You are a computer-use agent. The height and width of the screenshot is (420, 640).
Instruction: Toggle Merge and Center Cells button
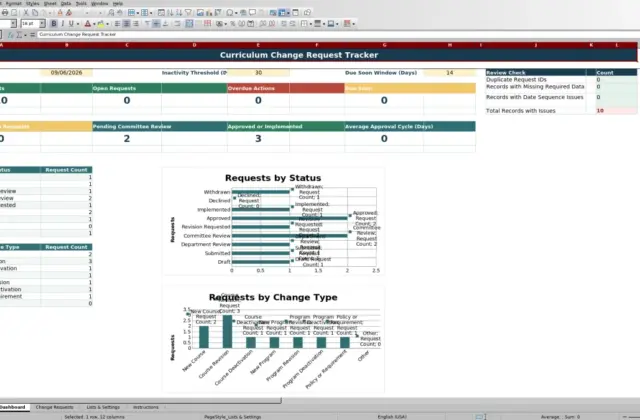click(x=189, y=24)
